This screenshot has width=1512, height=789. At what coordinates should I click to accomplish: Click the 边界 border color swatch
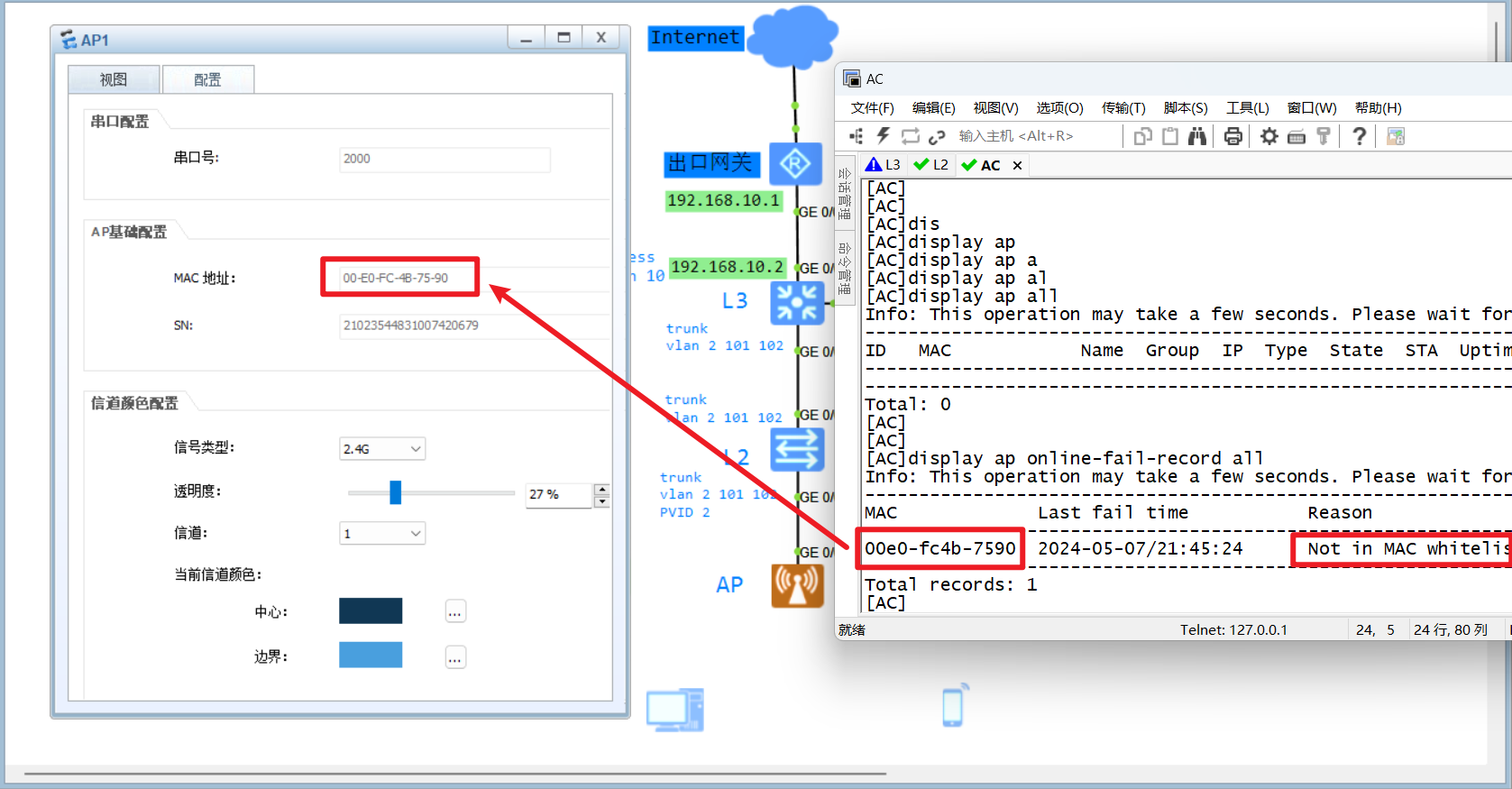pyautogui.click(x=371, y=655)
